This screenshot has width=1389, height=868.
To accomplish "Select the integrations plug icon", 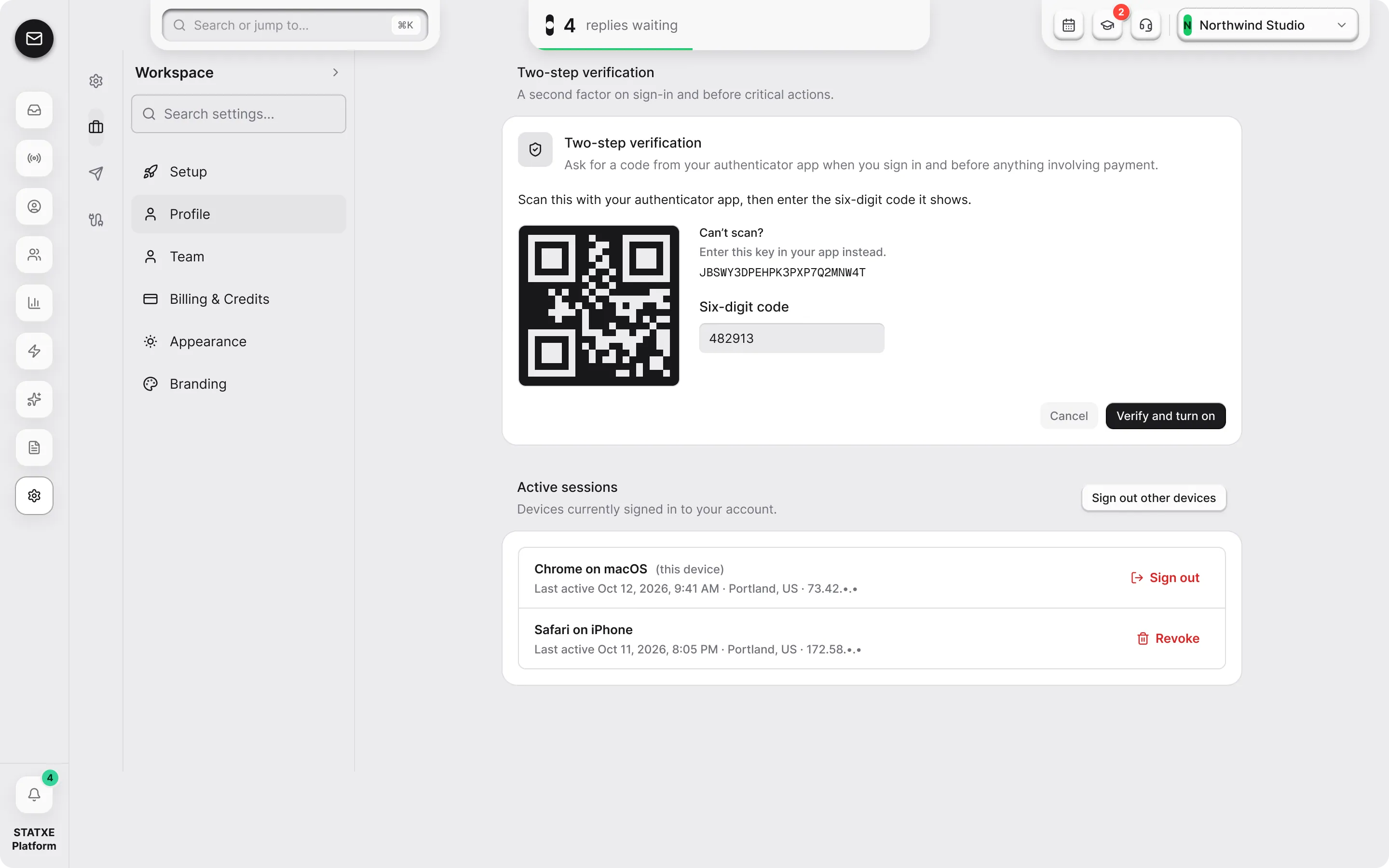I will point(96,220).
